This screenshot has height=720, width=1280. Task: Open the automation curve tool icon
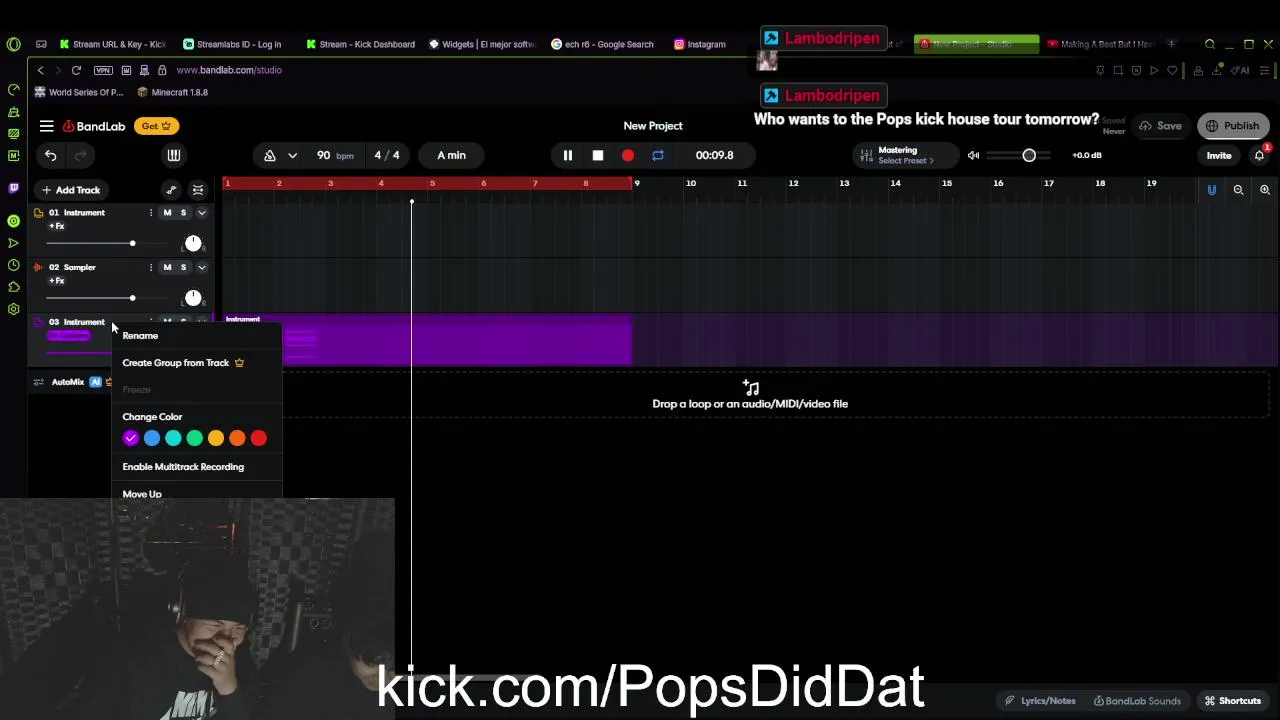click(171, 190)
